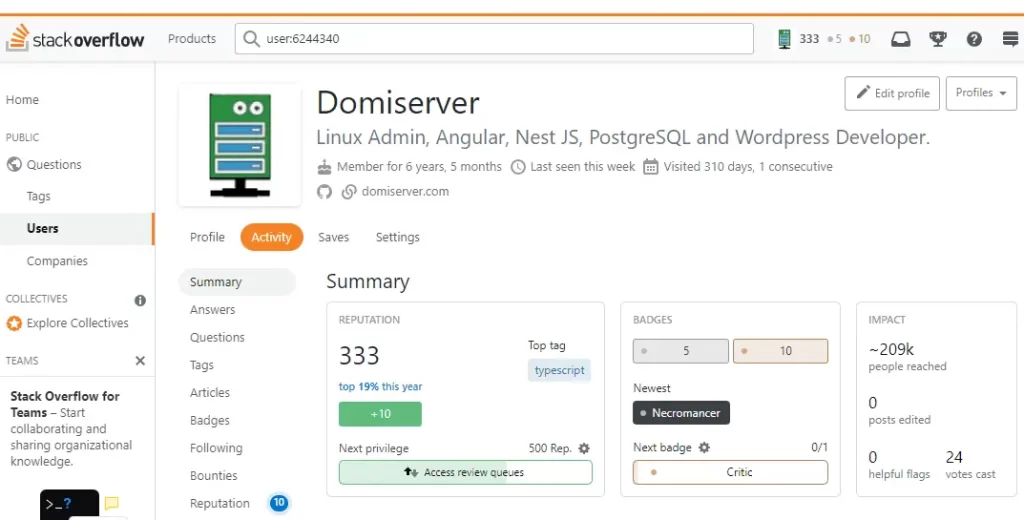Click the Stack Overflow logo

point(76,39)
